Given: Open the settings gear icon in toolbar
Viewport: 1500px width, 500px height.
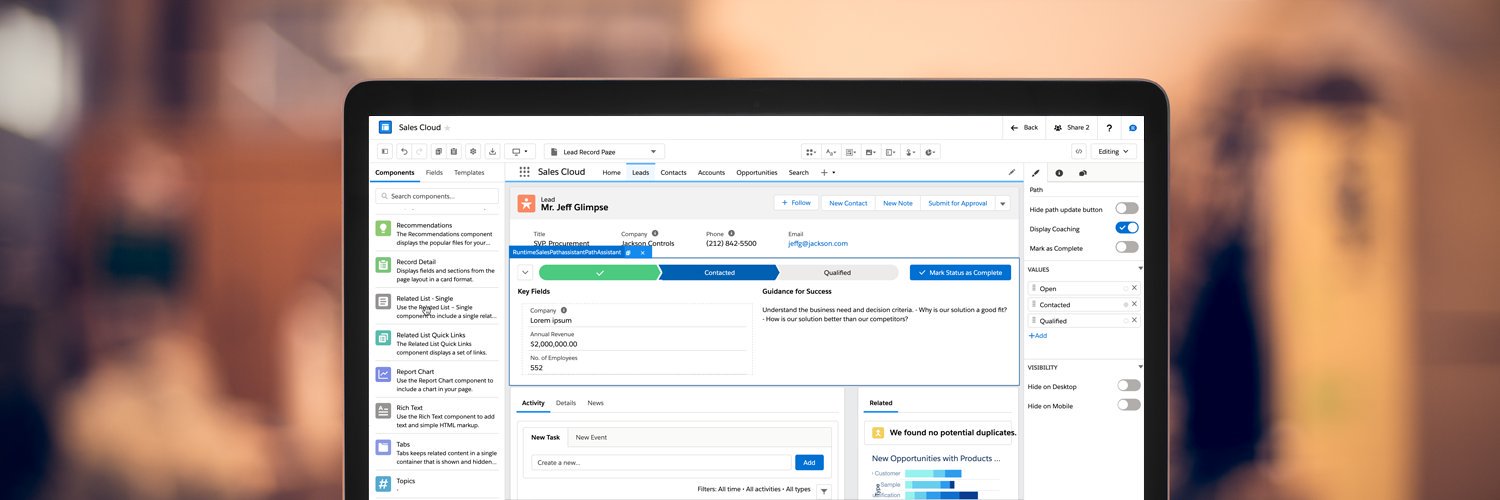Looking at the screenshot, I should pyautogui.click(x=473, y=152).
